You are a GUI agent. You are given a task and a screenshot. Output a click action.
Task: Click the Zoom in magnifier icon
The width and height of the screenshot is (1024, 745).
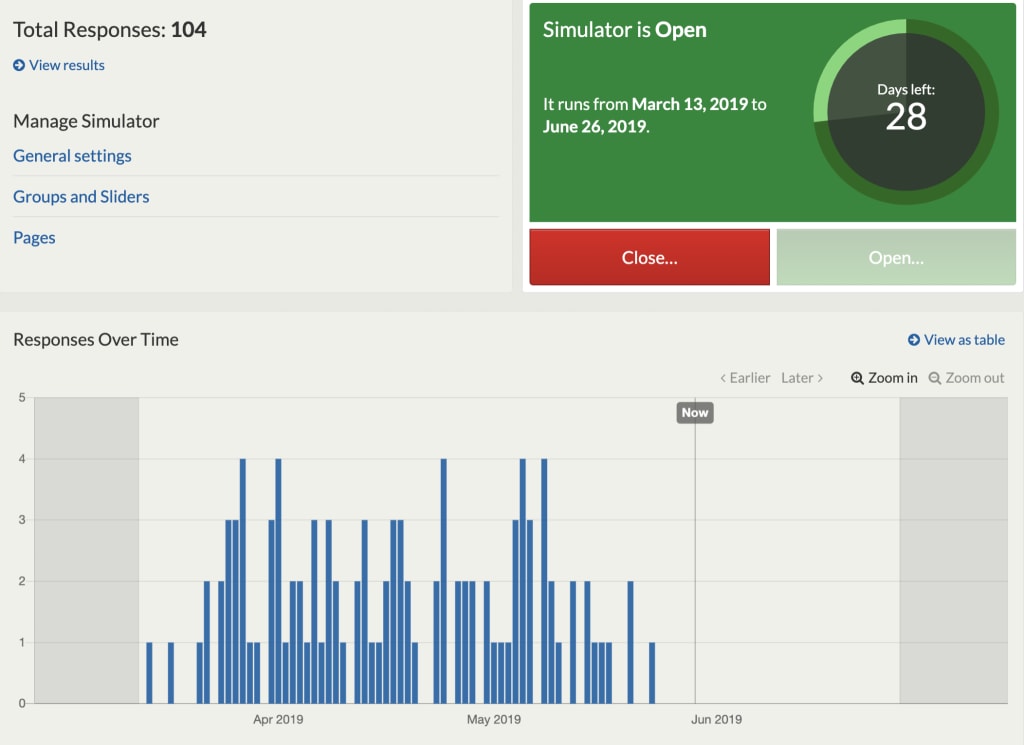pos(857,378)
